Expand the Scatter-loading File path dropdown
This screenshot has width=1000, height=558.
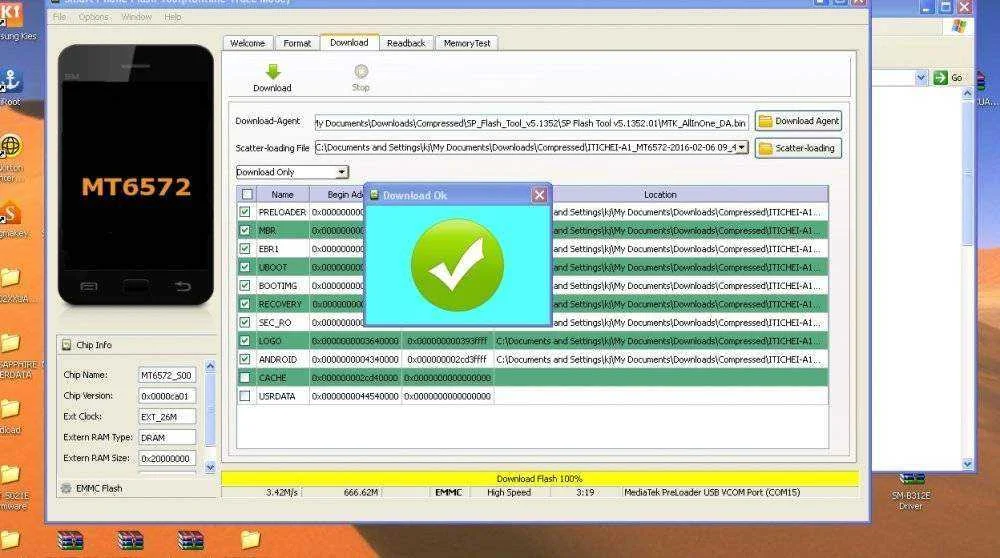(x=742, y=148)
